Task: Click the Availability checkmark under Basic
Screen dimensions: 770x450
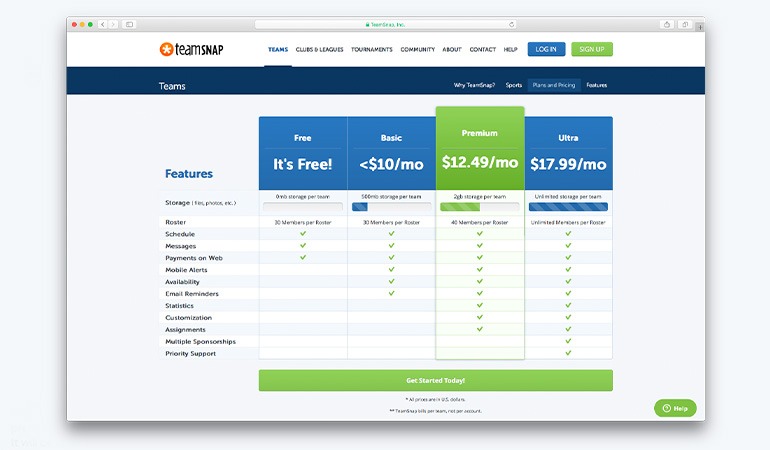Action: point(391,281)
